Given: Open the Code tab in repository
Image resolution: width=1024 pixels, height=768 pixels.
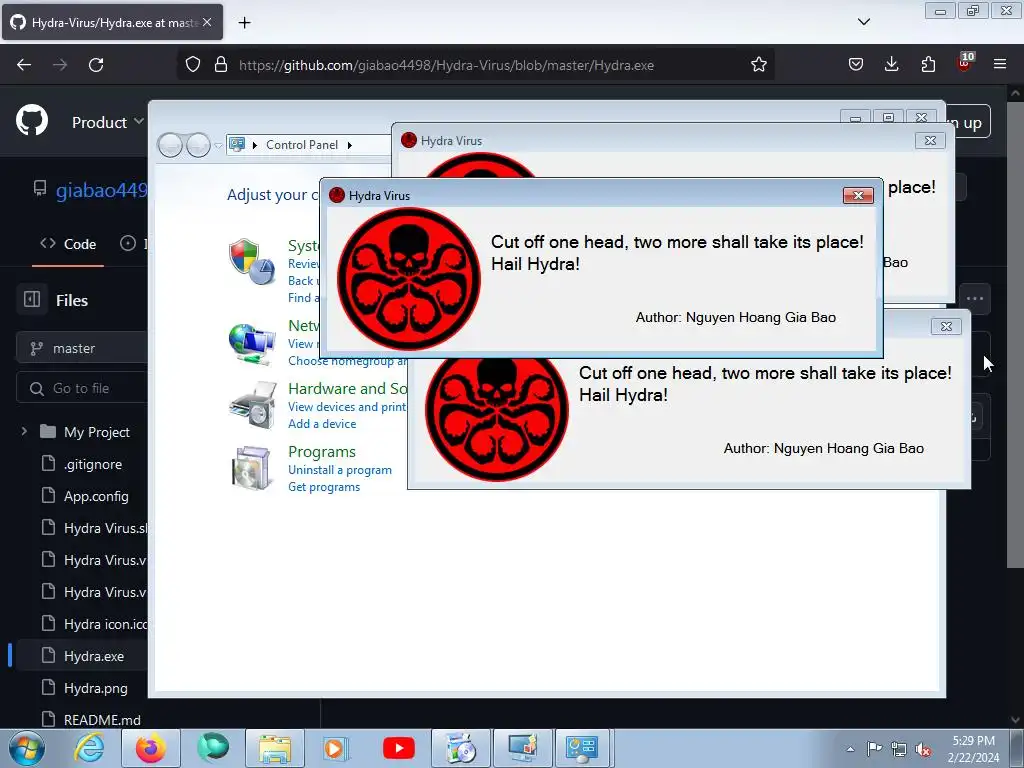Looking at the screenshot, I should click(68, 244).
